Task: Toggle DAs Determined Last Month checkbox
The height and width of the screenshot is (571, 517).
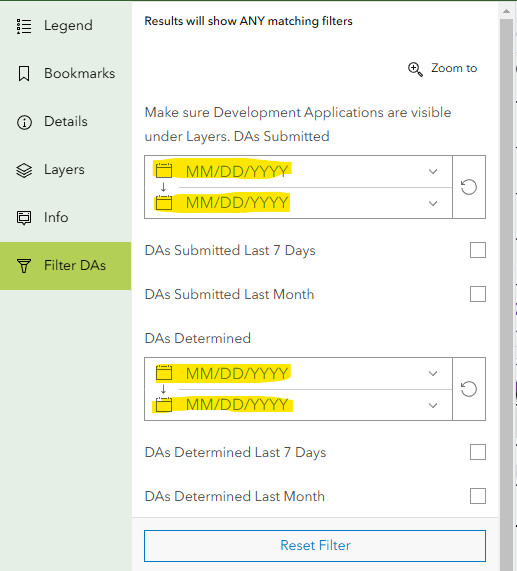Action: [478, 496]
